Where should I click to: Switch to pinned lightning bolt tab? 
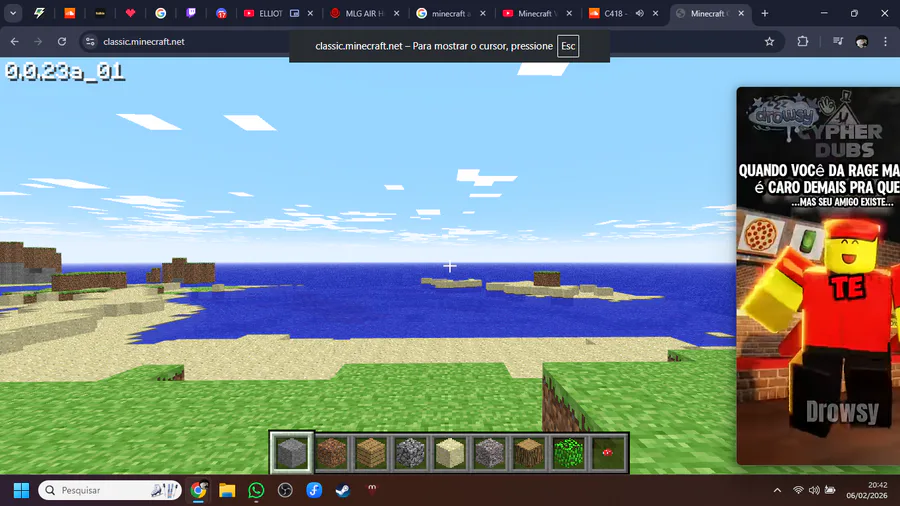(39, 13)
